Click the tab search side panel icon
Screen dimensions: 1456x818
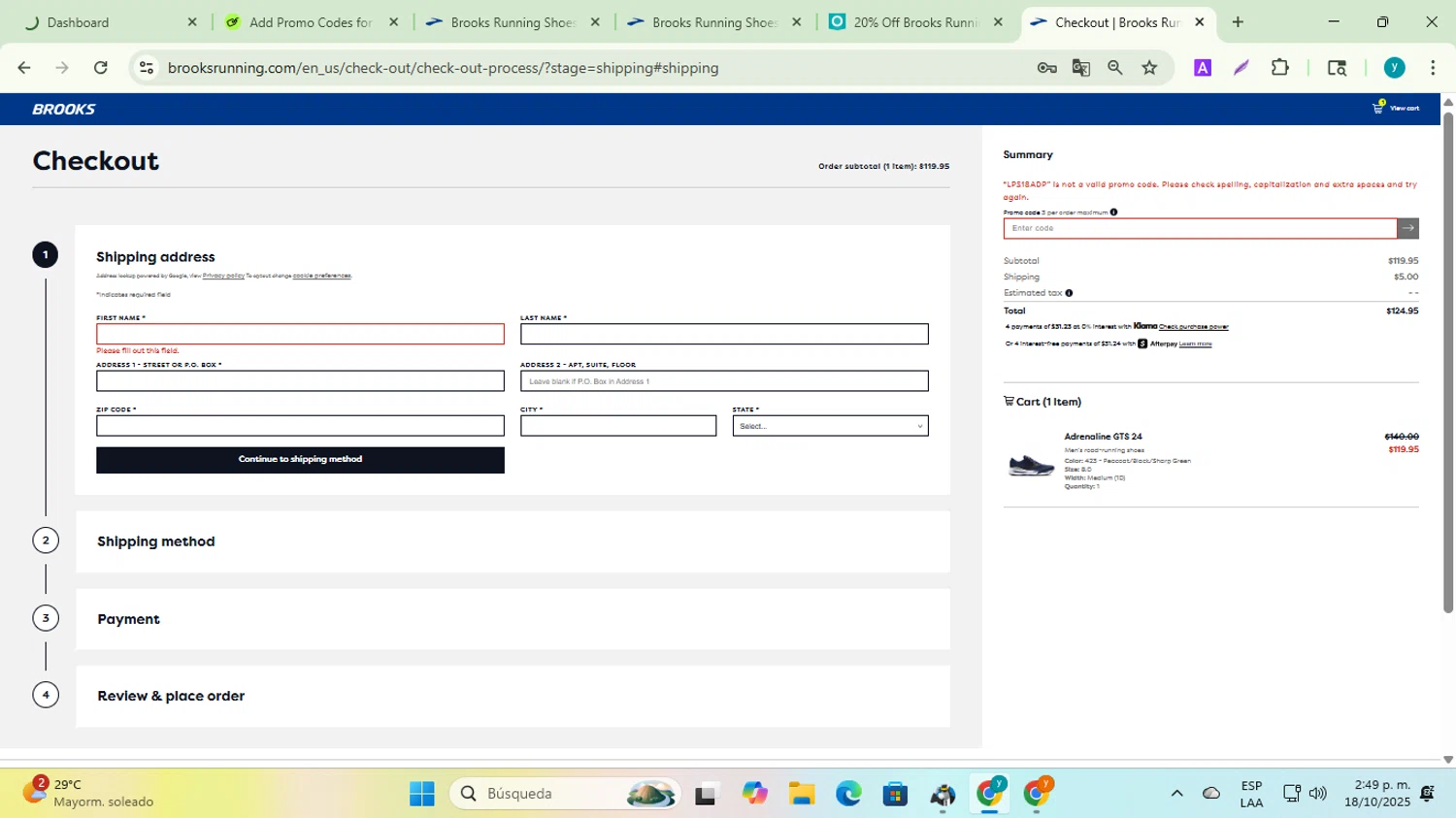1337,67
